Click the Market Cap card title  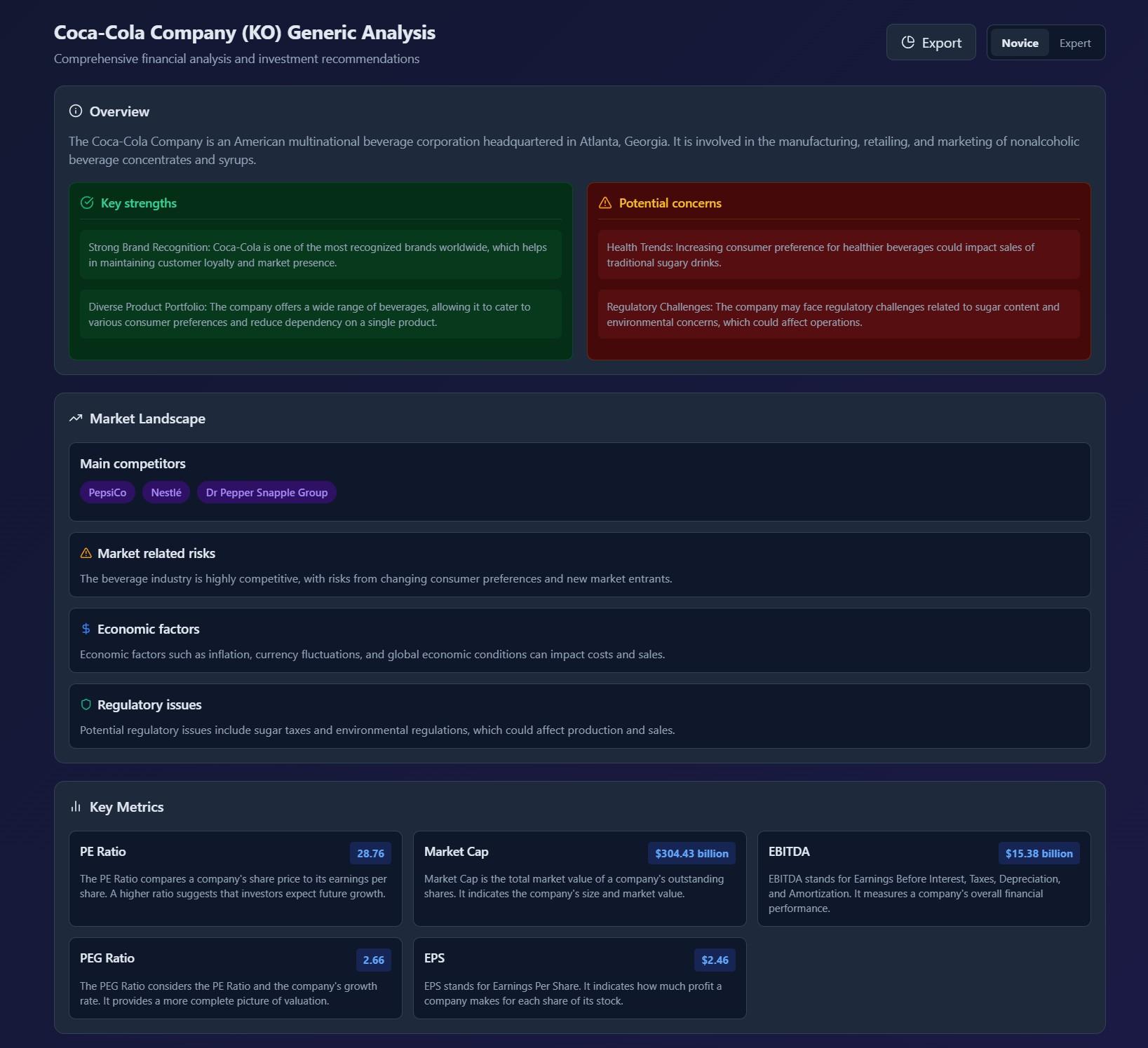pos(456,851)
